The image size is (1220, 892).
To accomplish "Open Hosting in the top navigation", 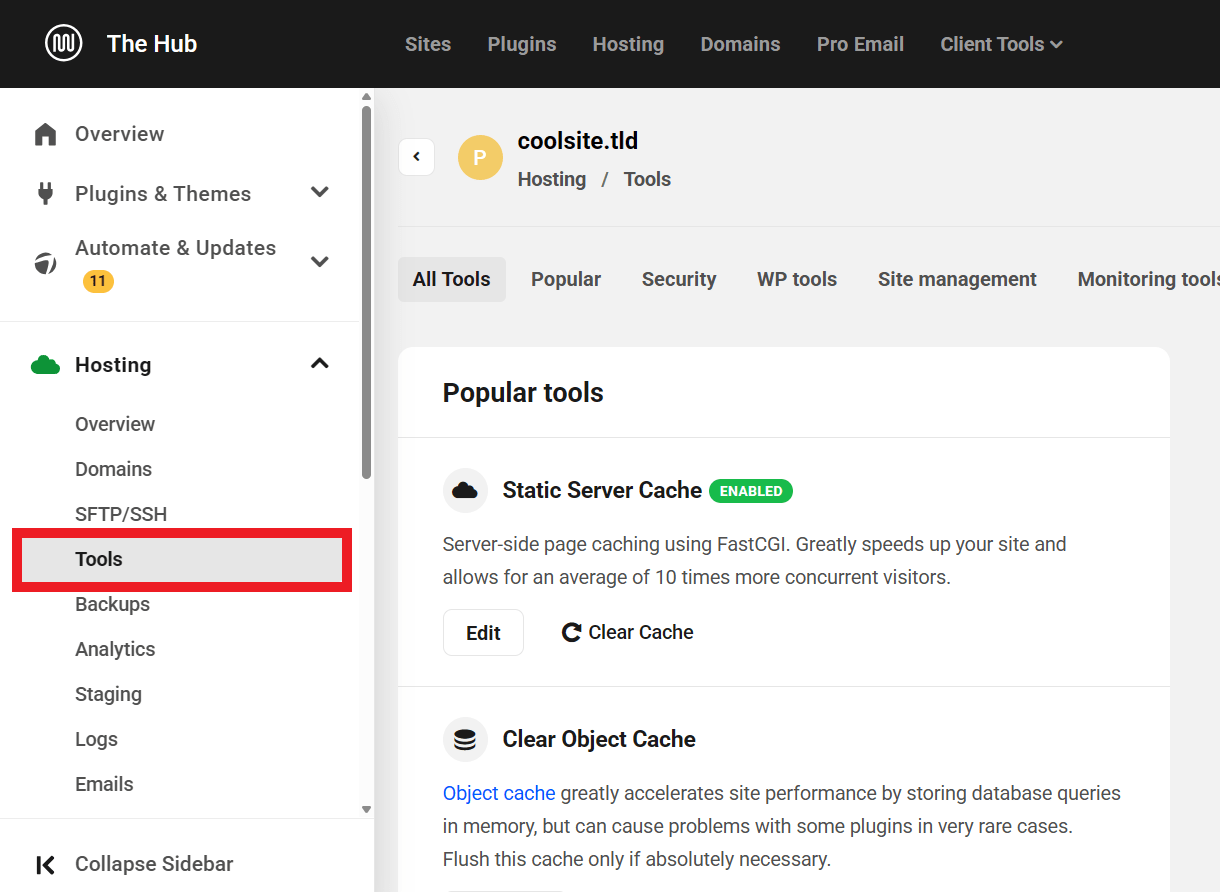I will (x=628, y=44).
